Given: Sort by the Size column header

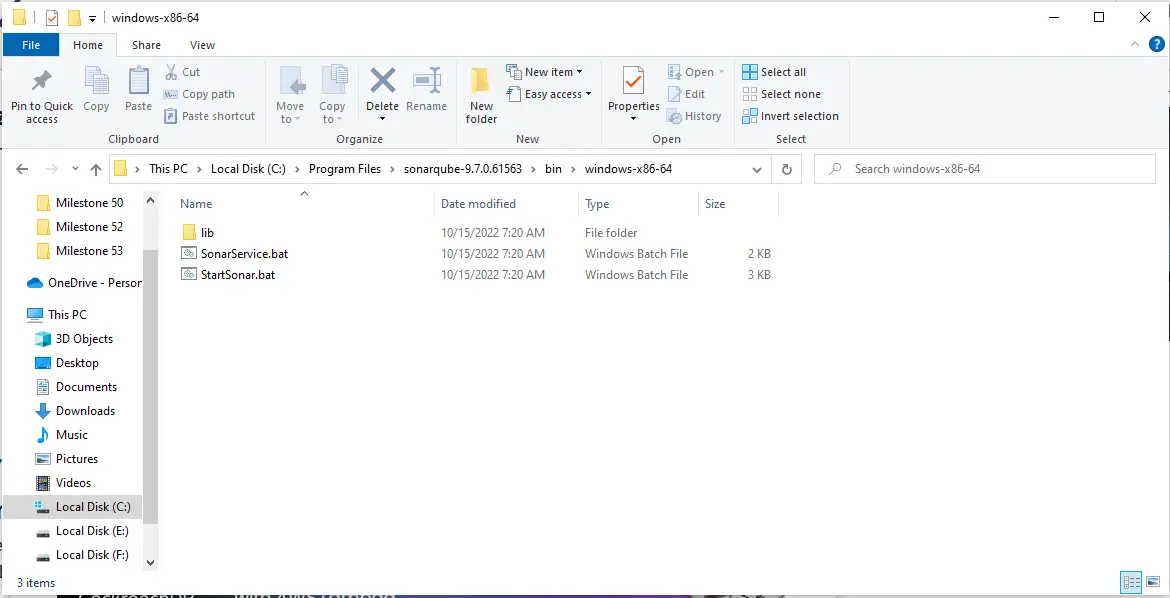Looking at the screenshot, I should coord(715,204).
